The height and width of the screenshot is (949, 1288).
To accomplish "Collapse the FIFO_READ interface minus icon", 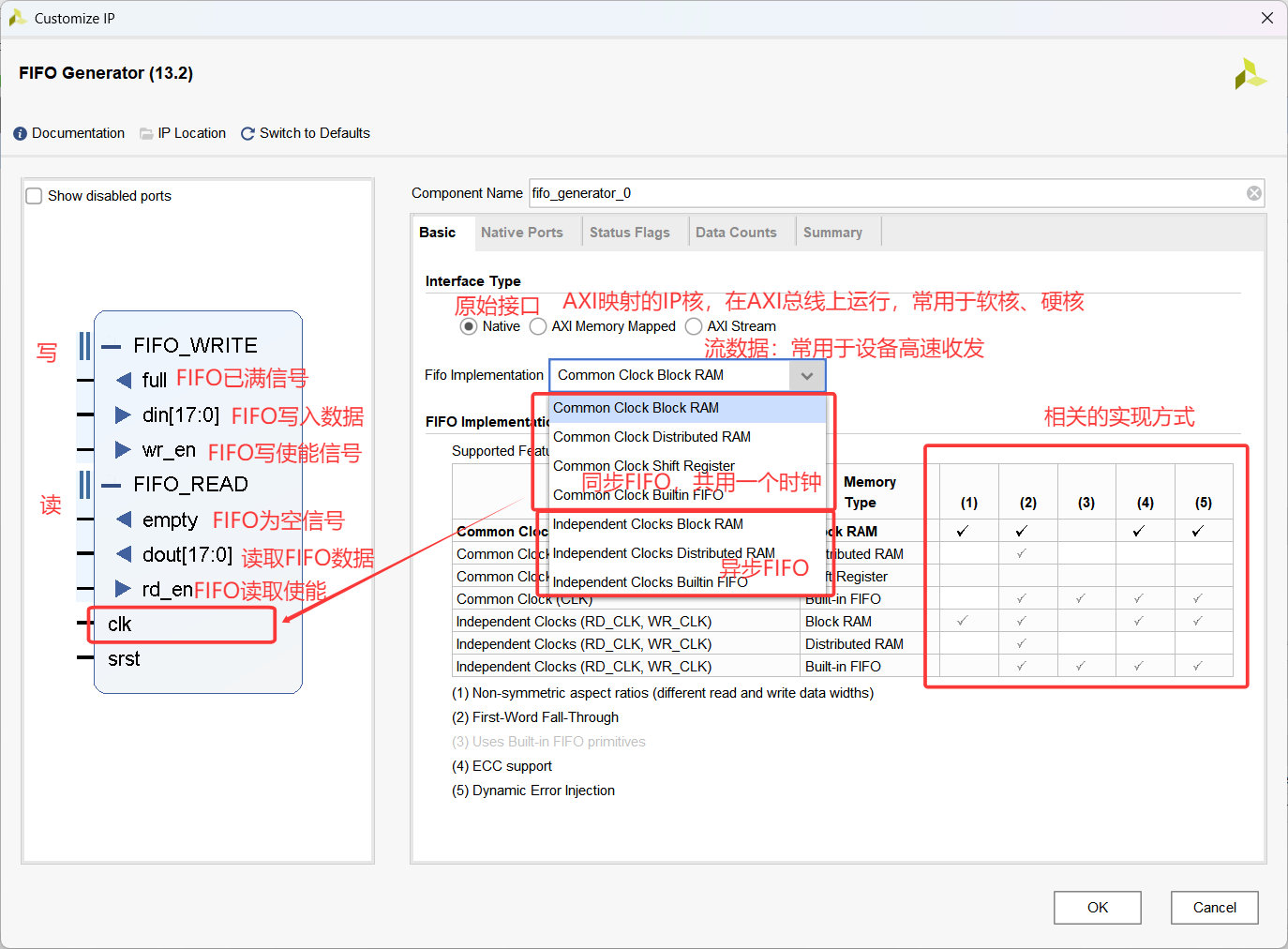I will pyautogui.click(x=112, y=485).
